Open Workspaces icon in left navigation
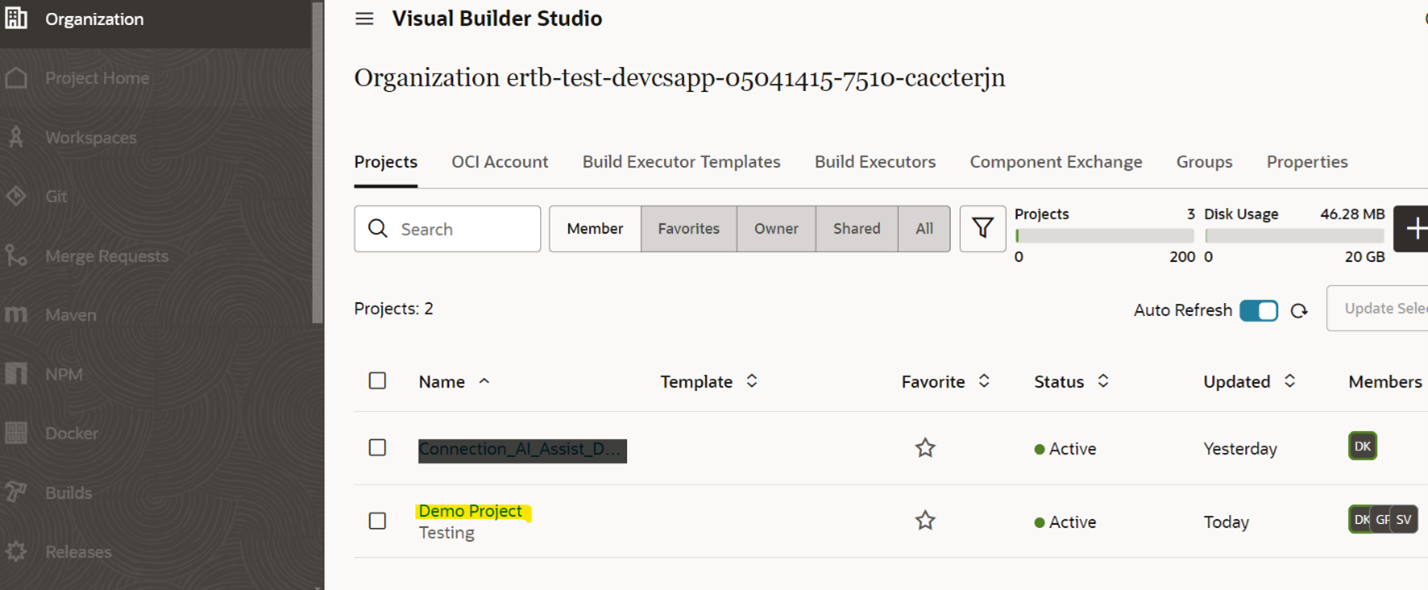The width and height of the screenshot is (1428, 590). point(16,137)
